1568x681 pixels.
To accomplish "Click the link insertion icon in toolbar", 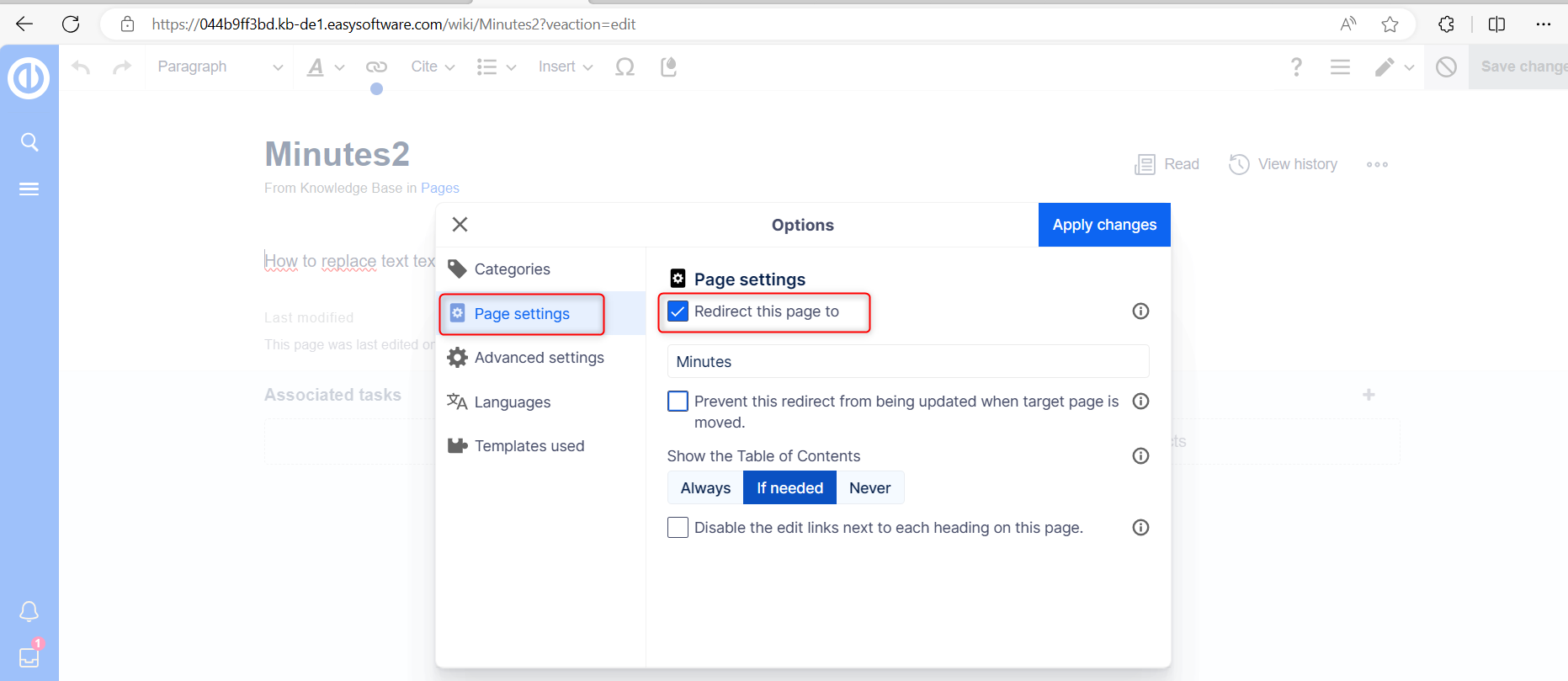I will pyautogui.click(x=376, y=67).
